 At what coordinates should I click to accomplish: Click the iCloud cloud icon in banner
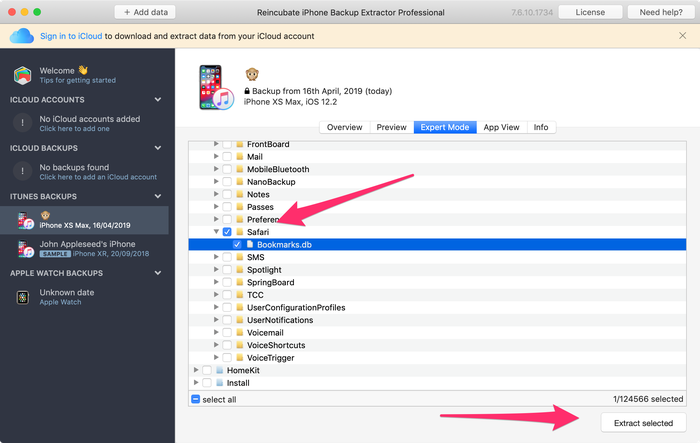tap(21, 36)
